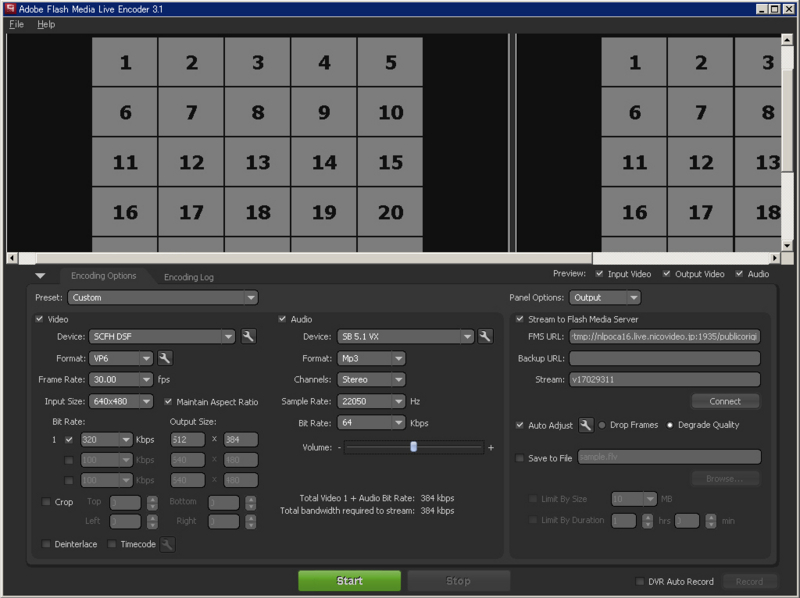This screenshot has width=800, height=598.
Task: Toggle Stream to Flash Media Server
Action: tap(519, 319)
